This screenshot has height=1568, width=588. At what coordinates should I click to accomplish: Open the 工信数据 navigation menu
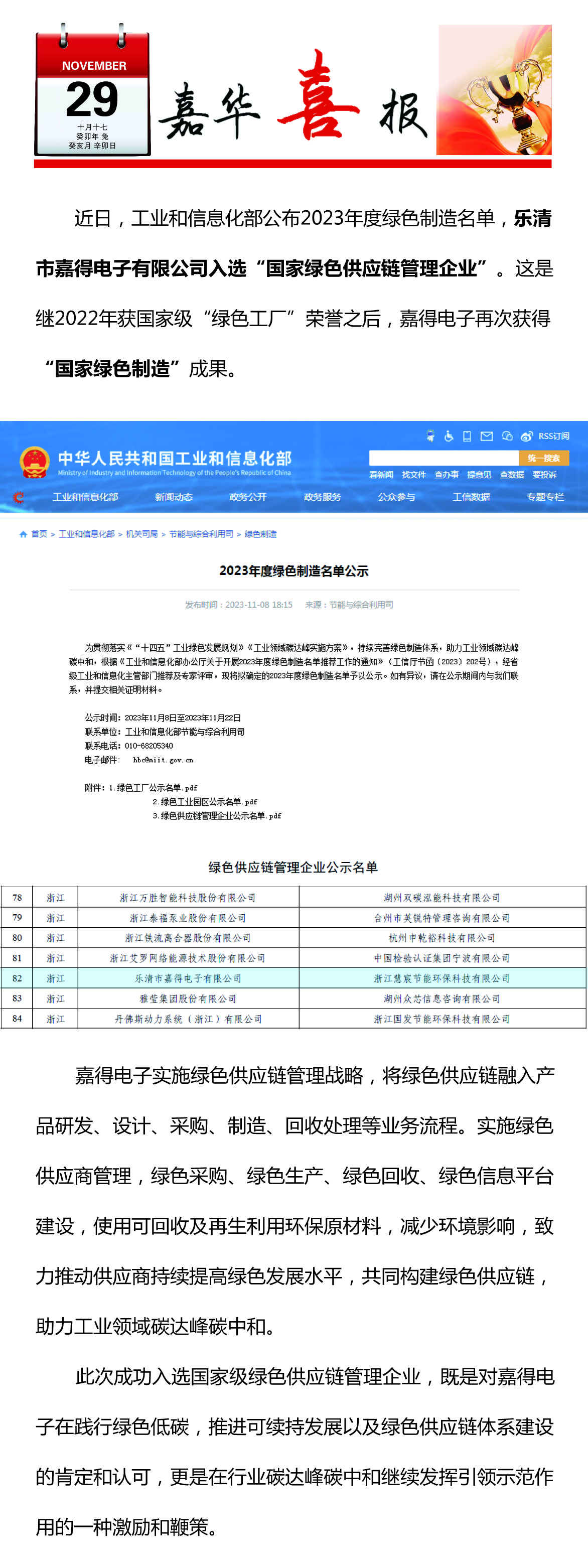pyautogui.click(x=471, y=497)
